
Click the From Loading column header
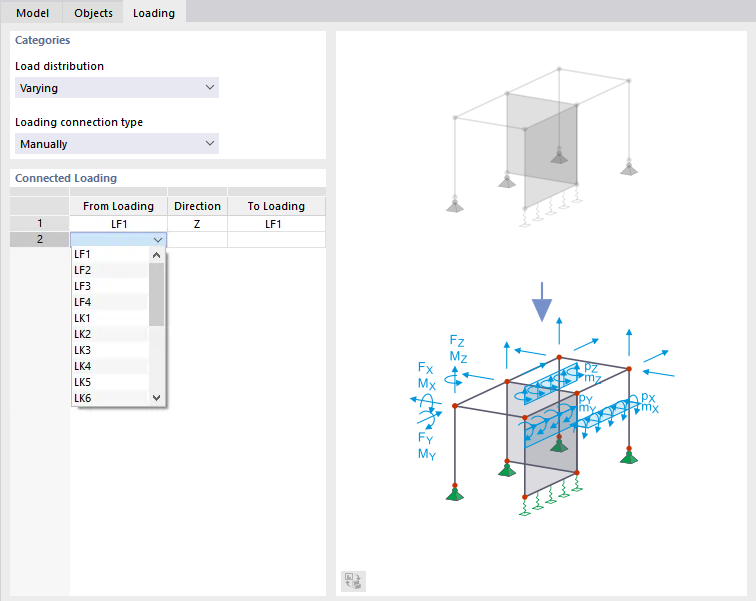coord(119,206)
